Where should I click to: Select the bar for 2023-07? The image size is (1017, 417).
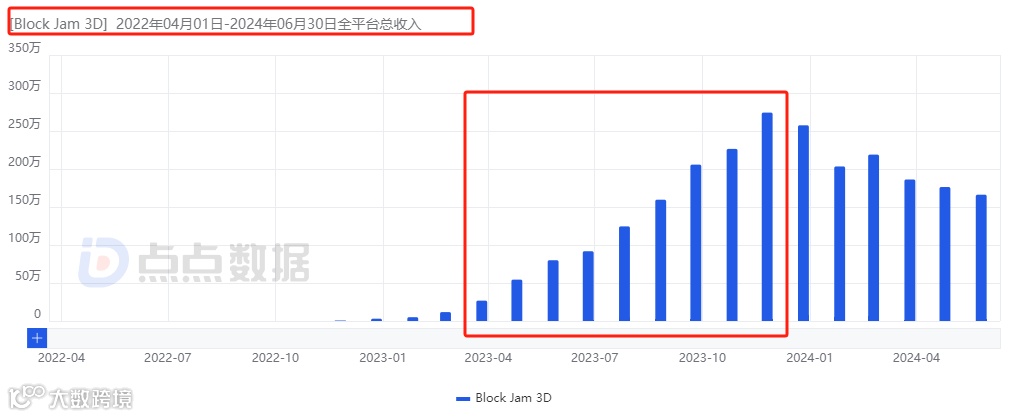coord(588,286)
